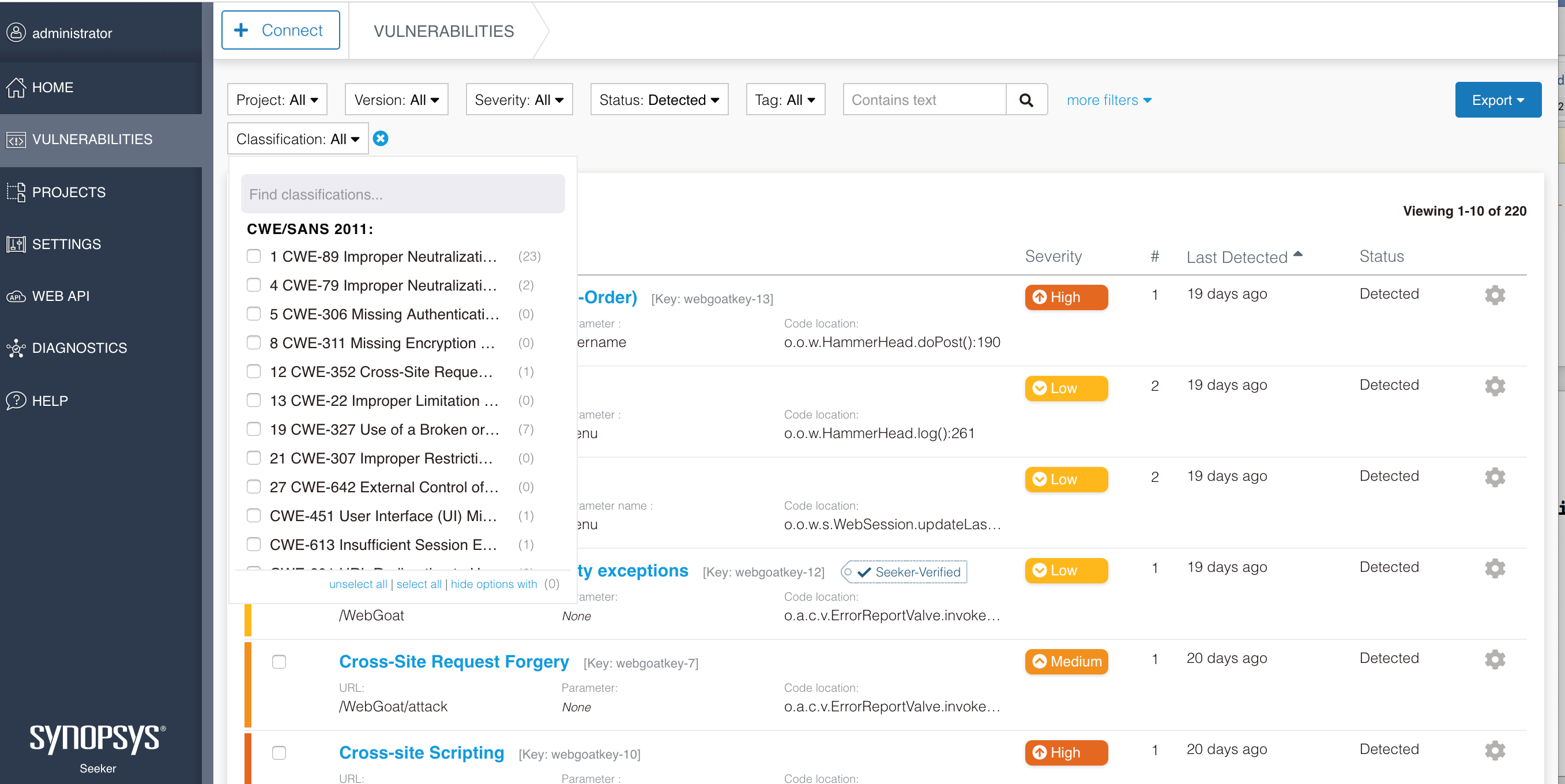Collapse the Classification: All dropdown
The width and height of the screenshot is (1565, 784).
click(298, 139)
